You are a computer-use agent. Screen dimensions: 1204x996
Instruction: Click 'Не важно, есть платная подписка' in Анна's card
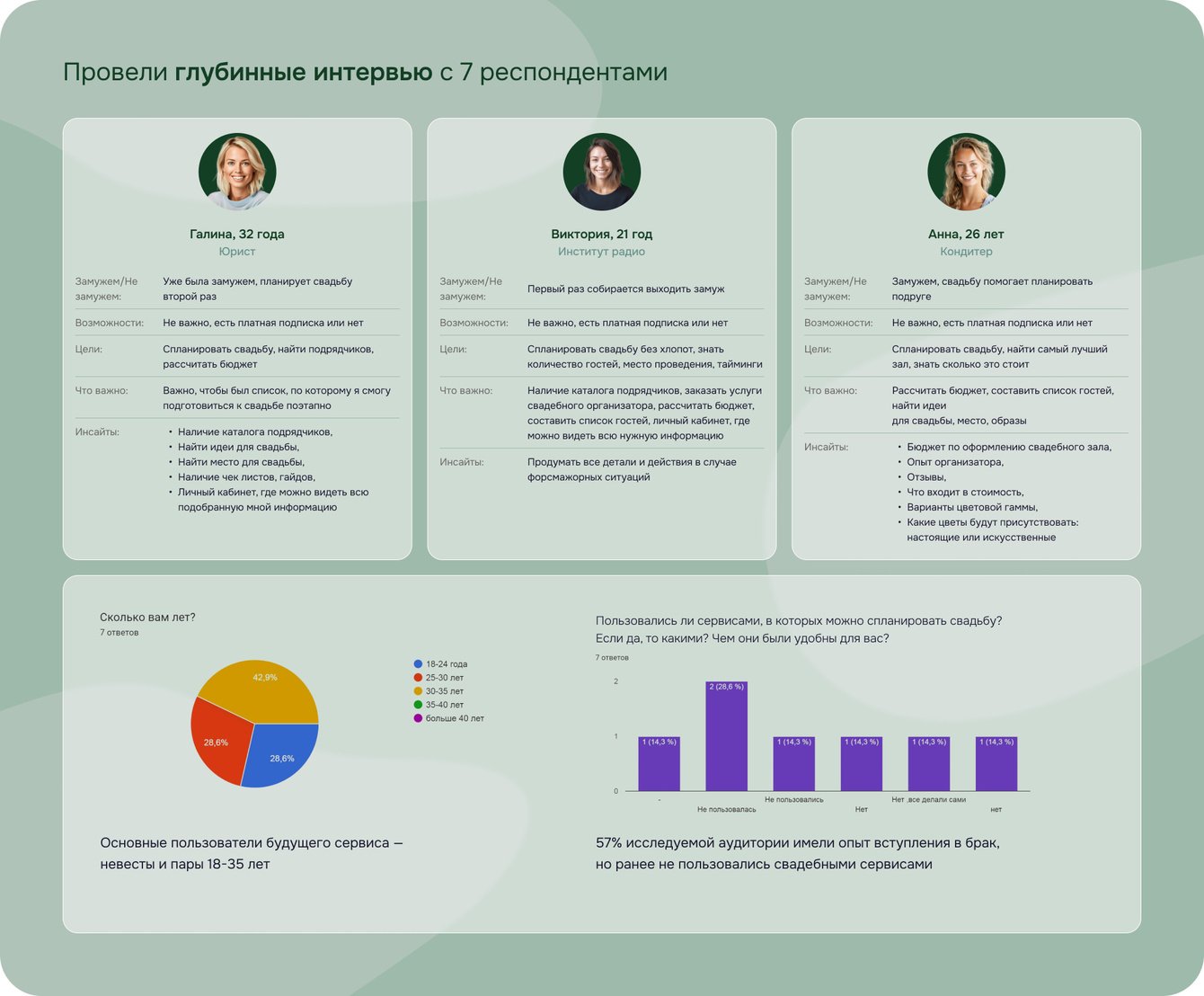pos(992,323)
